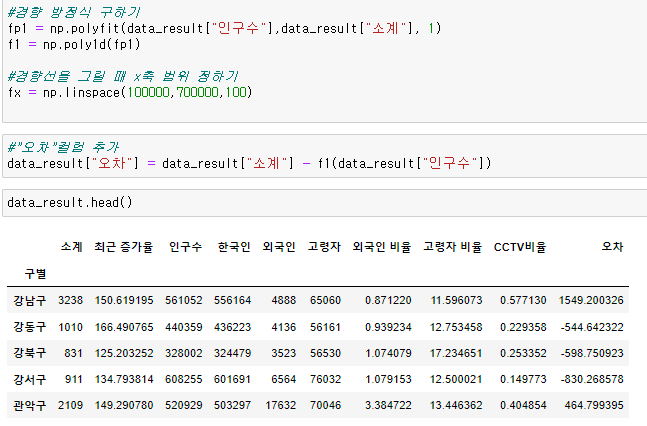Click the value 440359
Image resolution: width=647 pixels, height=426 pixels.
point(184,327)
